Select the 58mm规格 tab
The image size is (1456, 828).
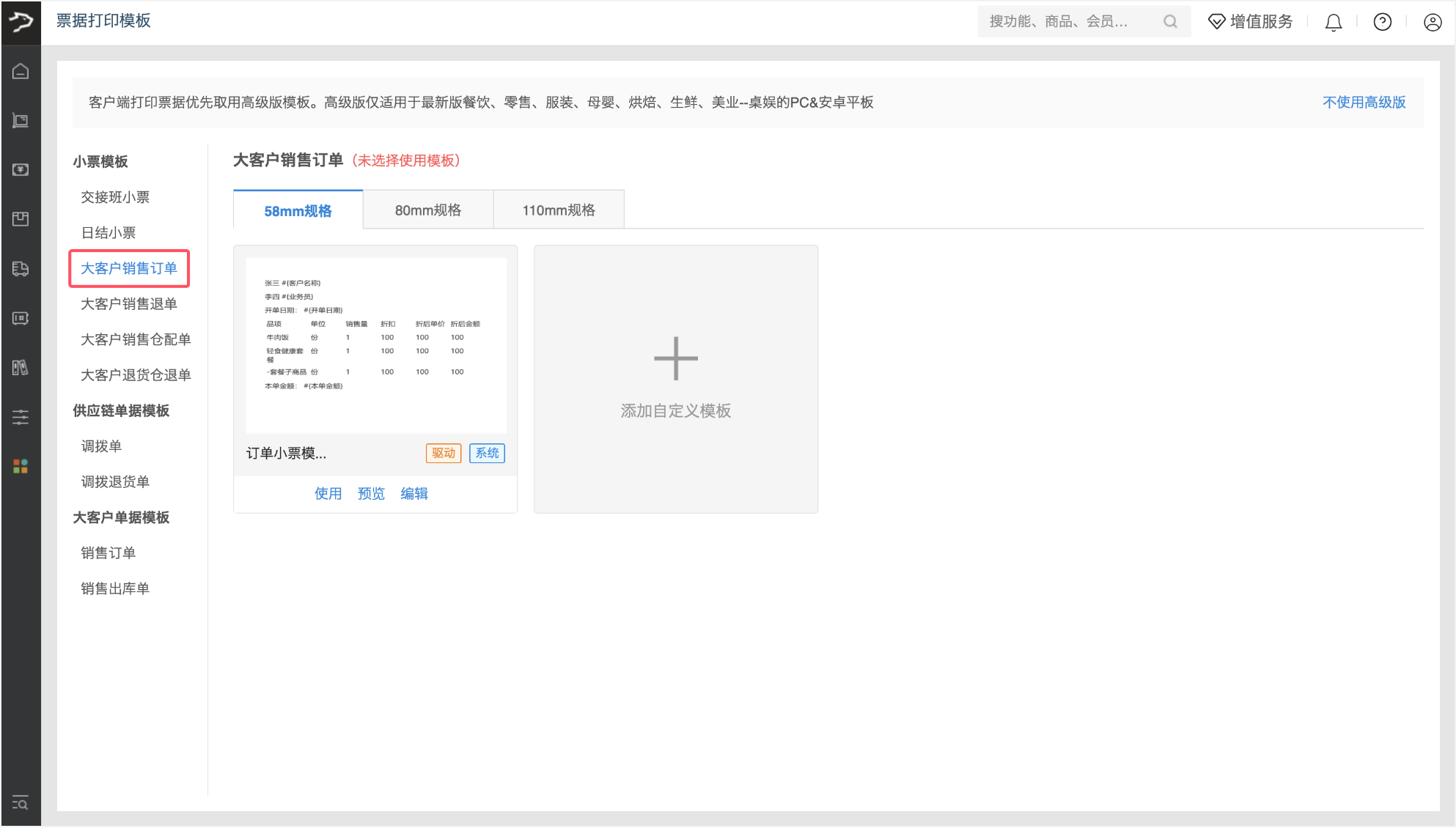point(298,211)
